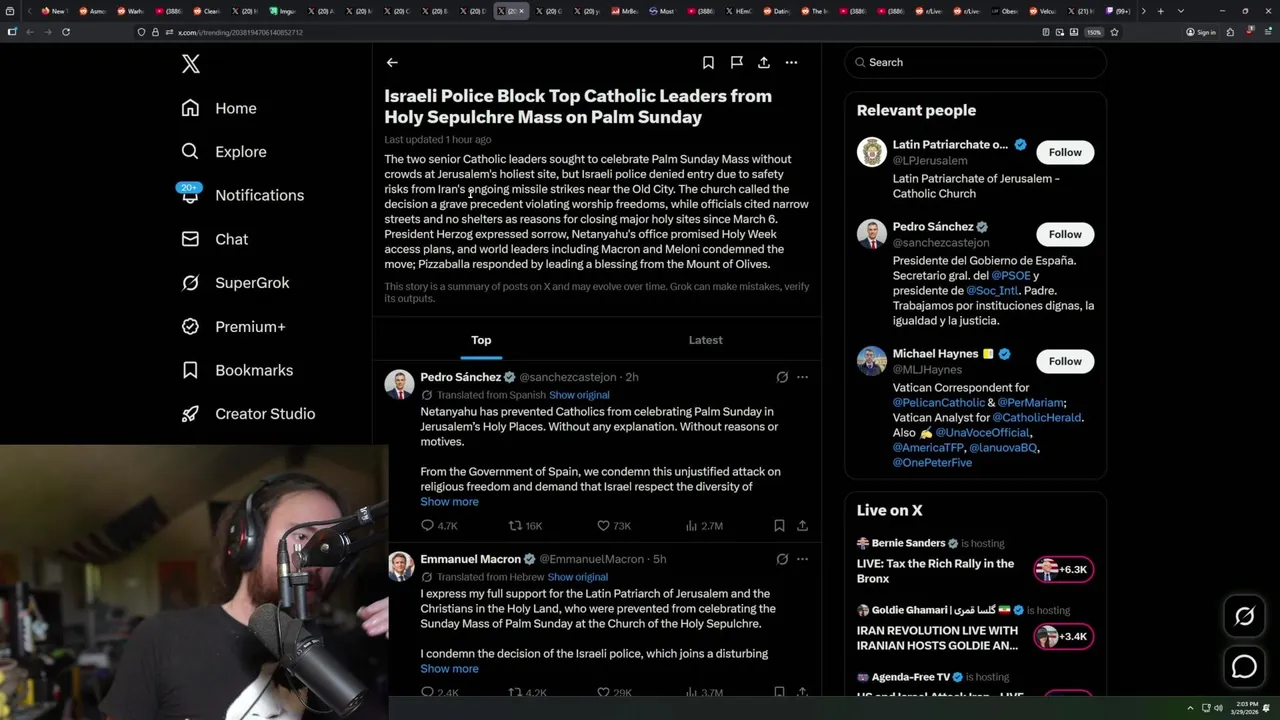This screenshot has height=720, width=1280.
Task: Open SuperGrok from the sidebar
Action: click(235, 283)
